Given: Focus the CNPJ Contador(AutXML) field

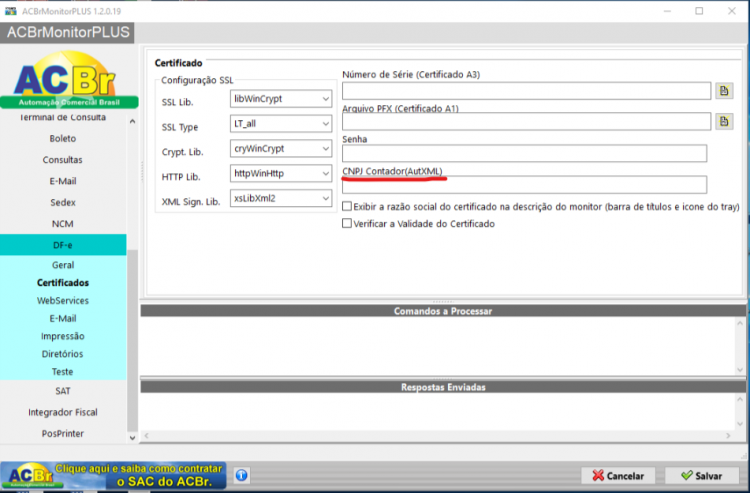Looking at the screenshot, I should pyautogui.click(x=524, y=185).
